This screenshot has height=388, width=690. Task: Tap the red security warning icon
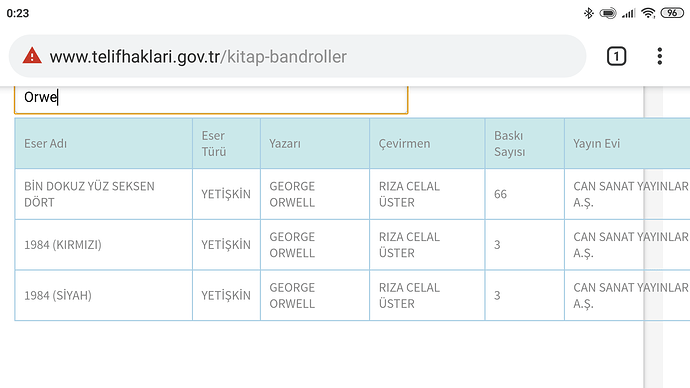point(32,56)
